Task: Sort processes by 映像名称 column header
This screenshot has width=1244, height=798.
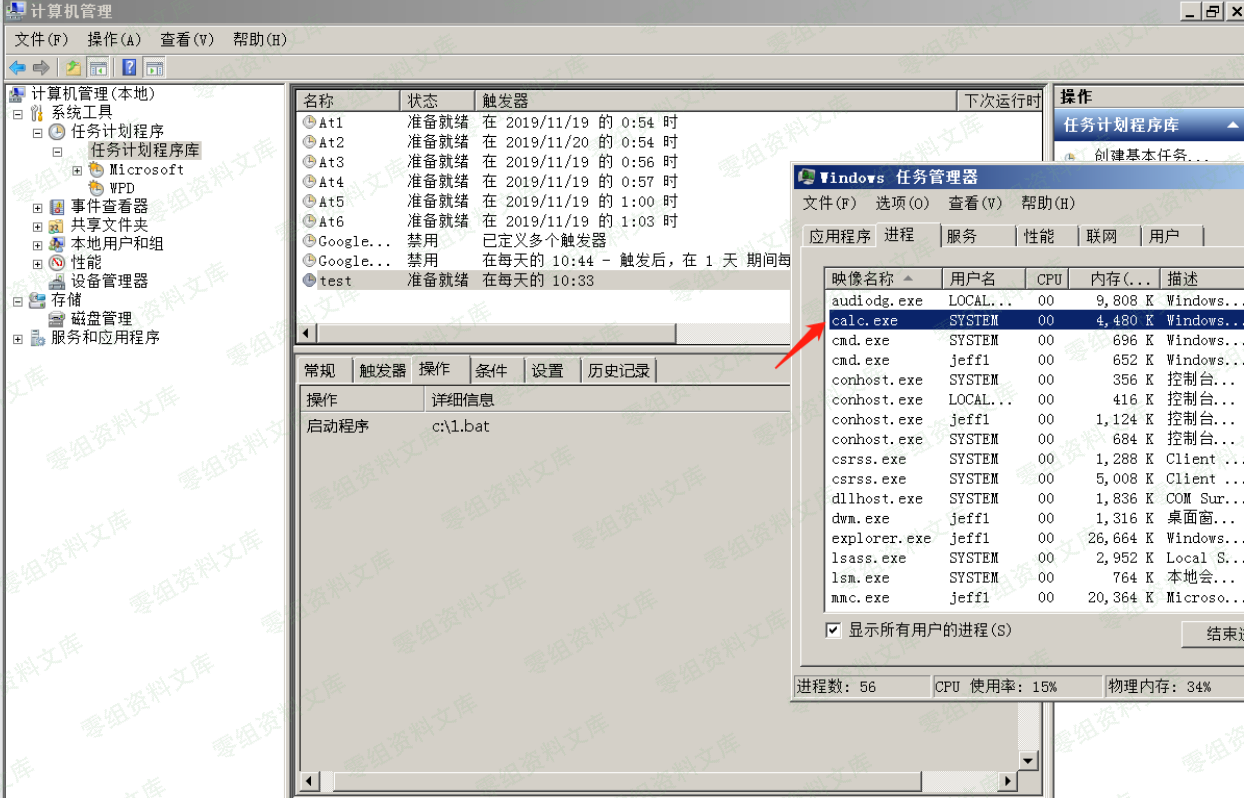Action: pyautogui.click(x=864, y=279)
